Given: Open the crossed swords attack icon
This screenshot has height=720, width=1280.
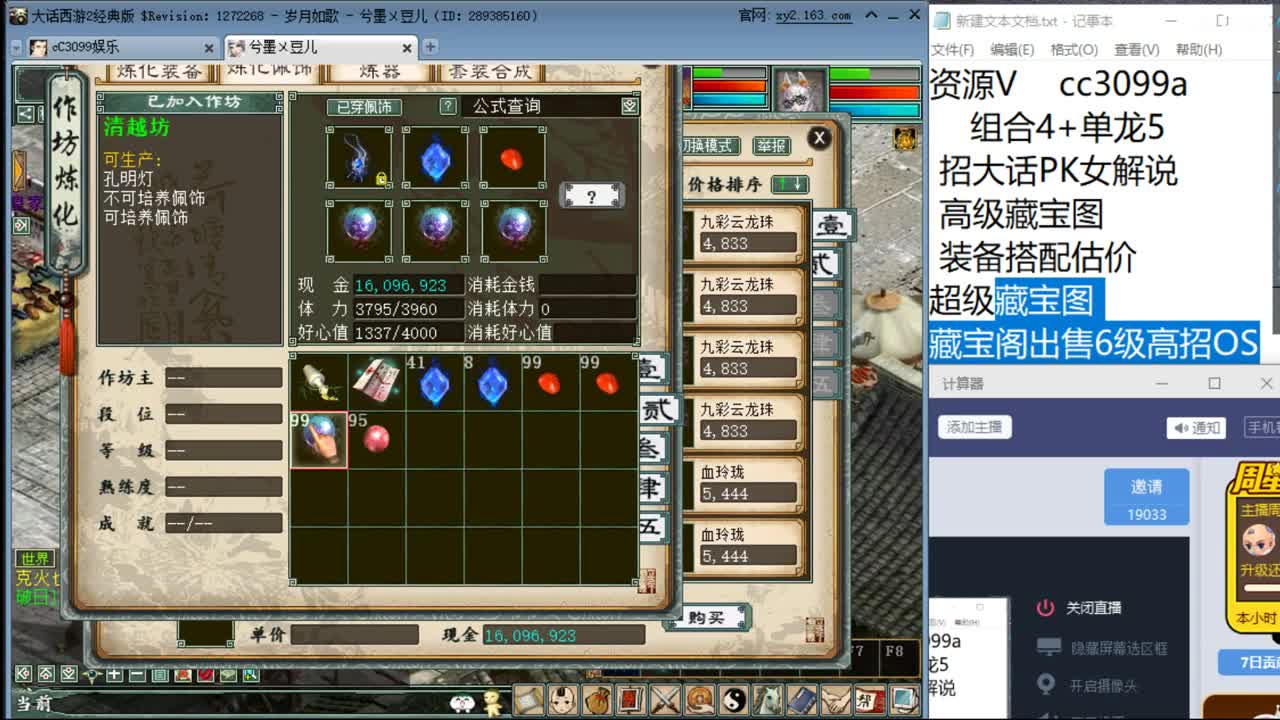Looking at the screenshot, I should 666,700.
